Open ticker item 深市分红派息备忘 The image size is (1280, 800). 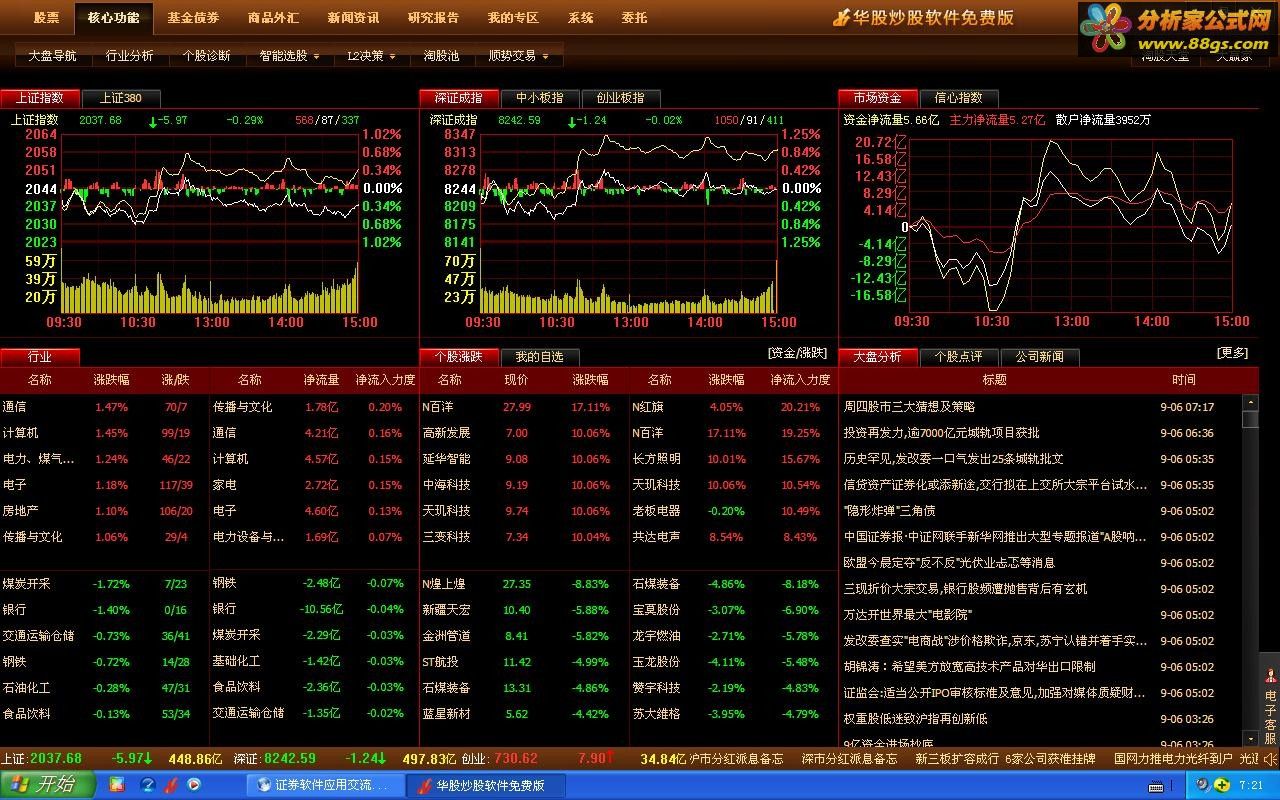point(849,759)
